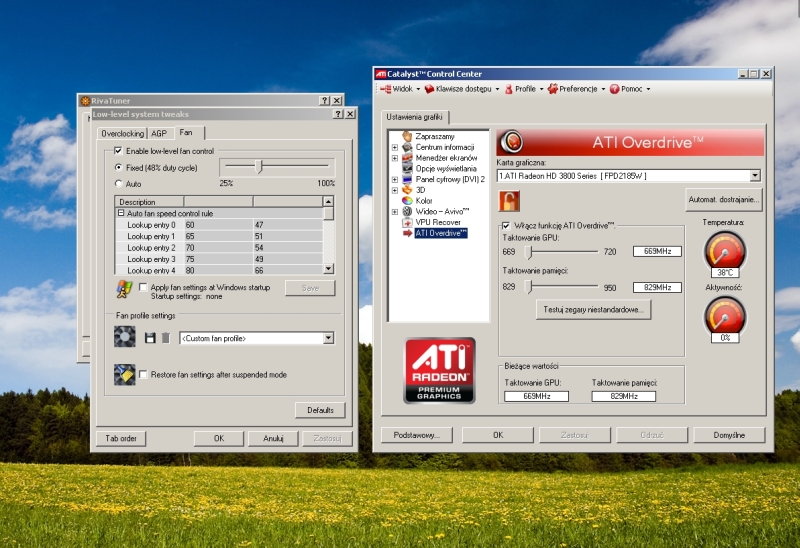Select the Lookup entry 2 row
Screen dimensions: 800x548
point(219,247)
